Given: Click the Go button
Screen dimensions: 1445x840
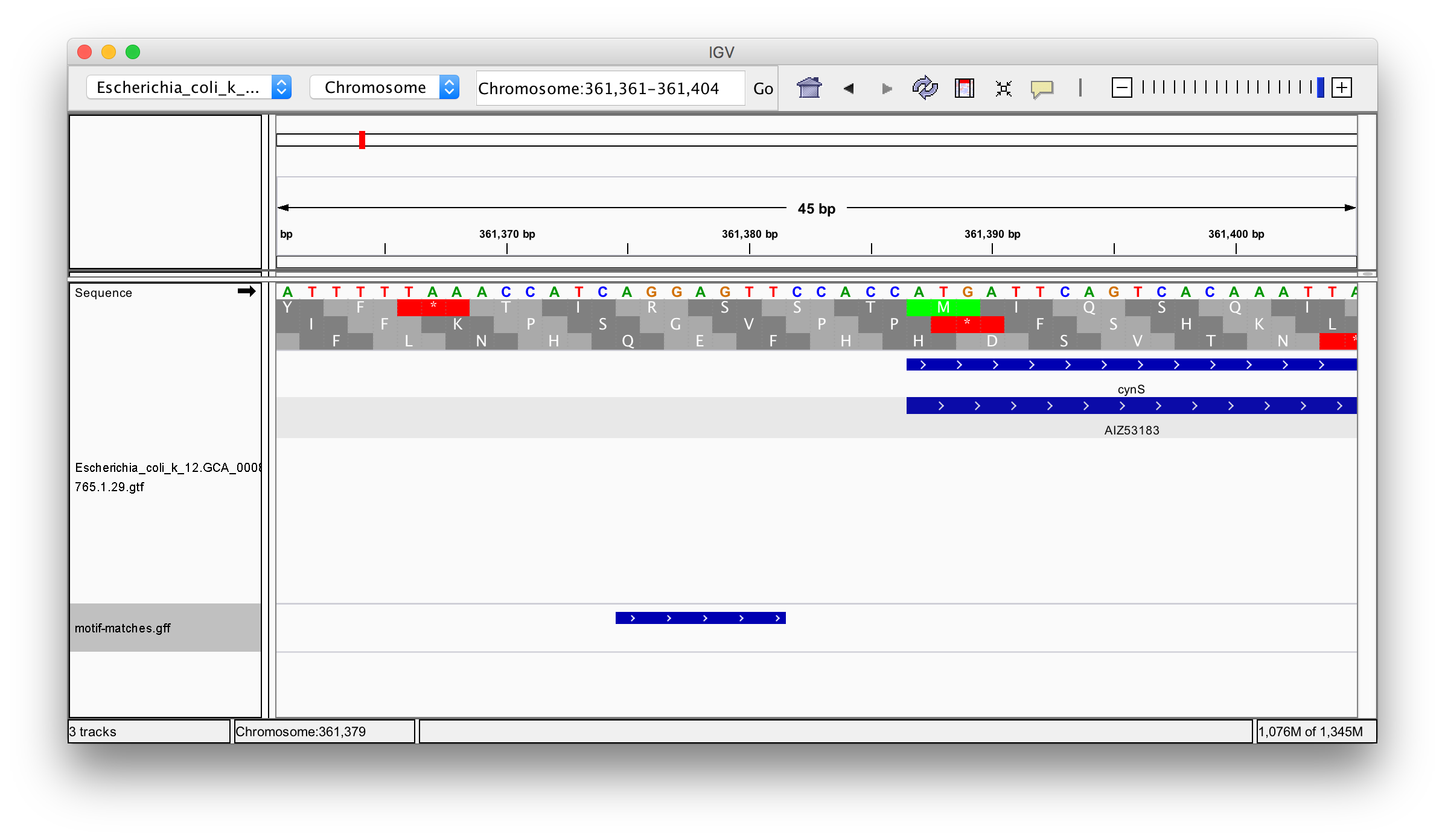Looking at the screenshot, I should (x=763, y=89).
